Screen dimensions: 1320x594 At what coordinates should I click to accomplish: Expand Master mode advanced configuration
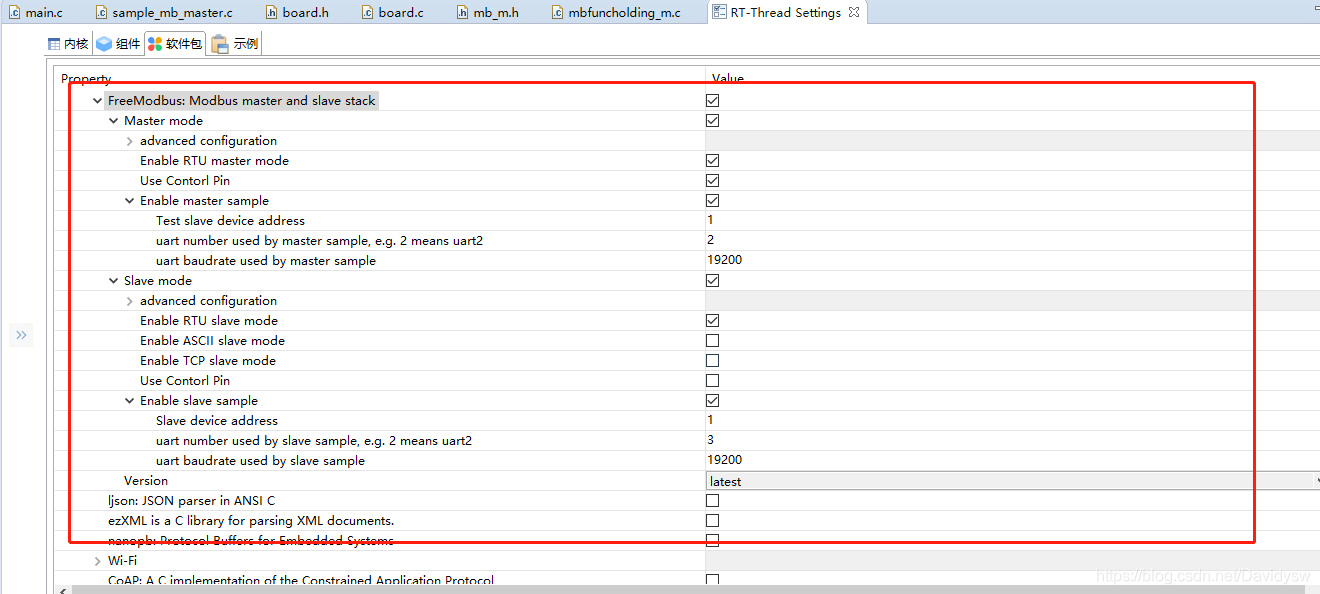tap(130, 141)
